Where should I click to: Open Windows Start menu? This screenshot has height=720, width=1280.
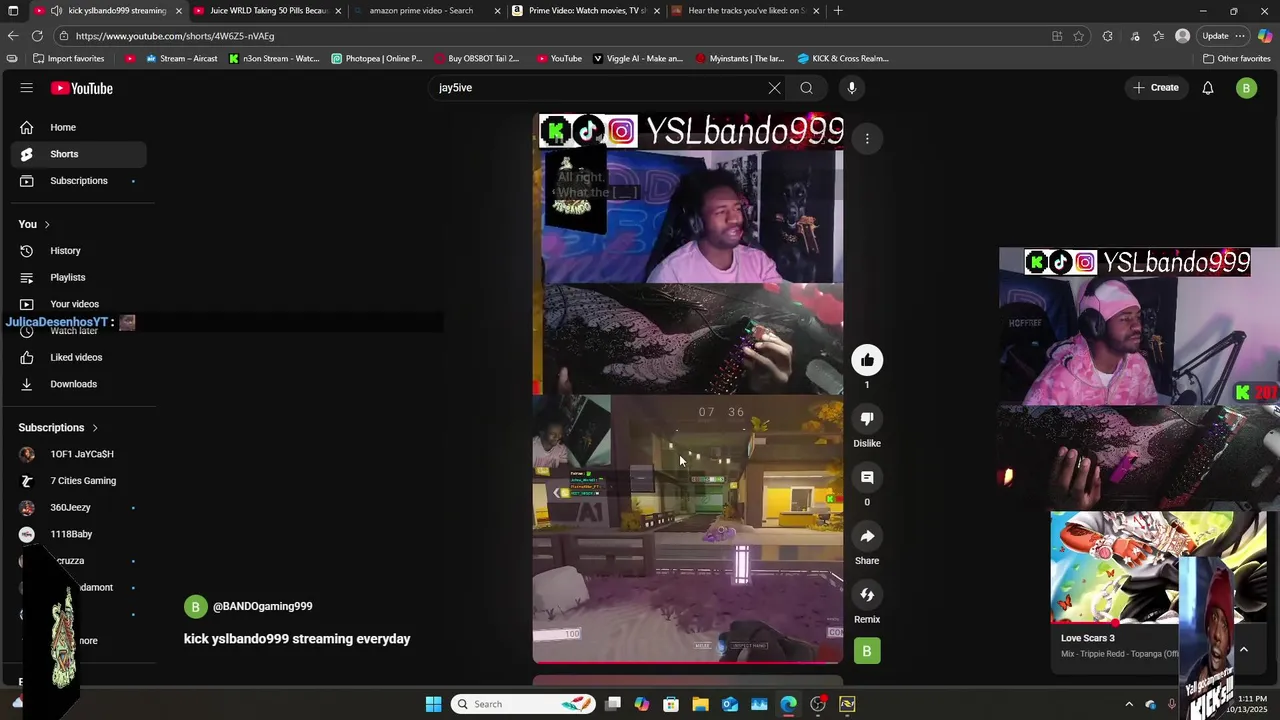434,704
